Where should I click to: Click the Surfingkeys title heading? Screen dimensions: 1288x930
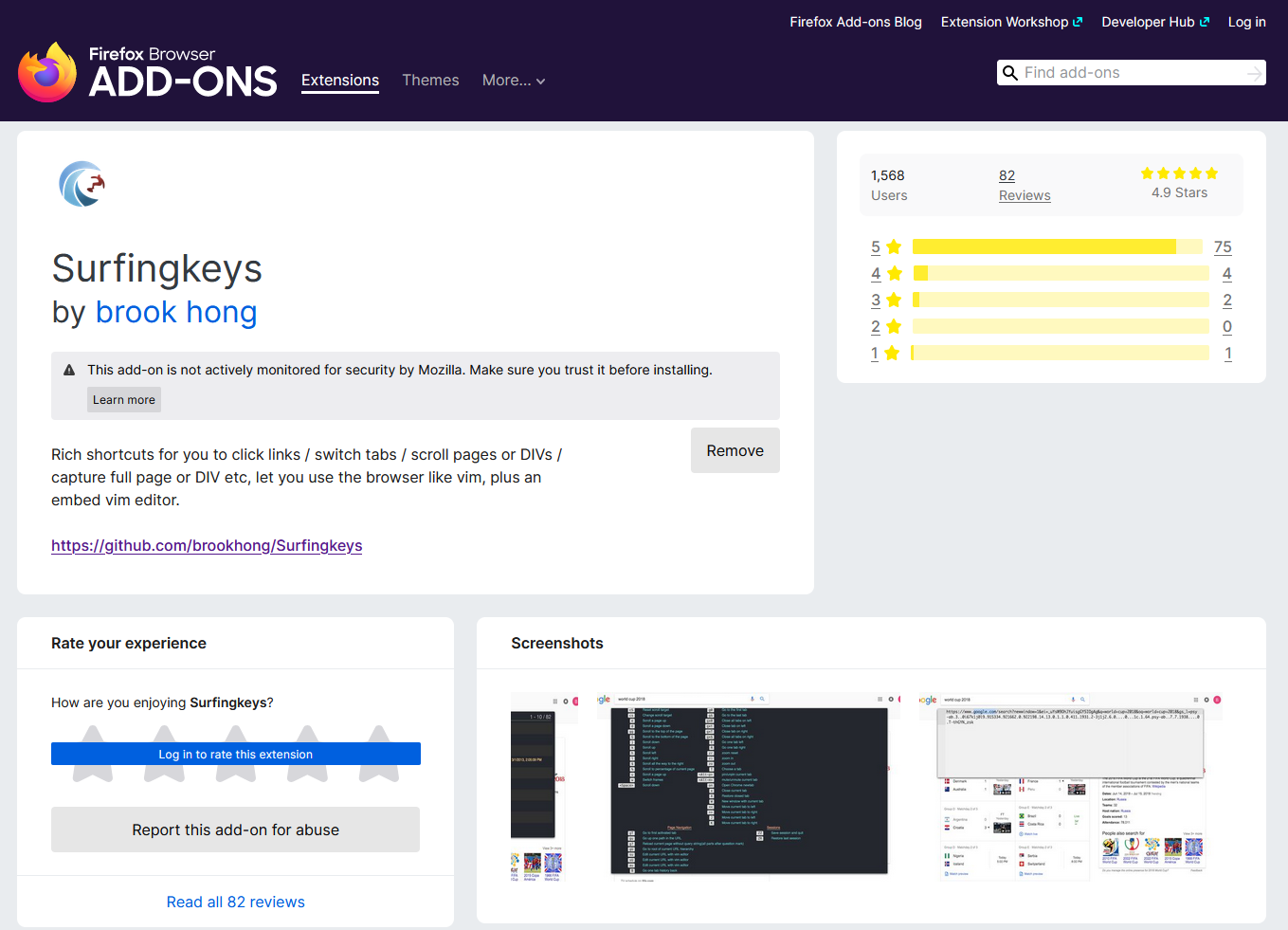click(157, 269)
